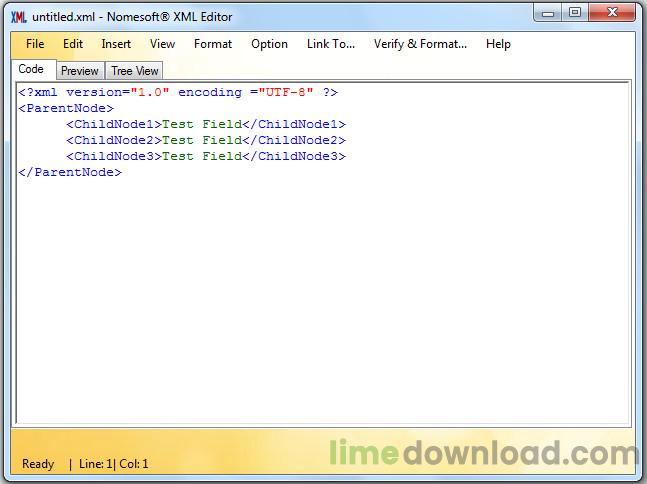Open the Help menu
This screenshot has width=647, height=484.
pyautogui.click(x=498, y=44)
